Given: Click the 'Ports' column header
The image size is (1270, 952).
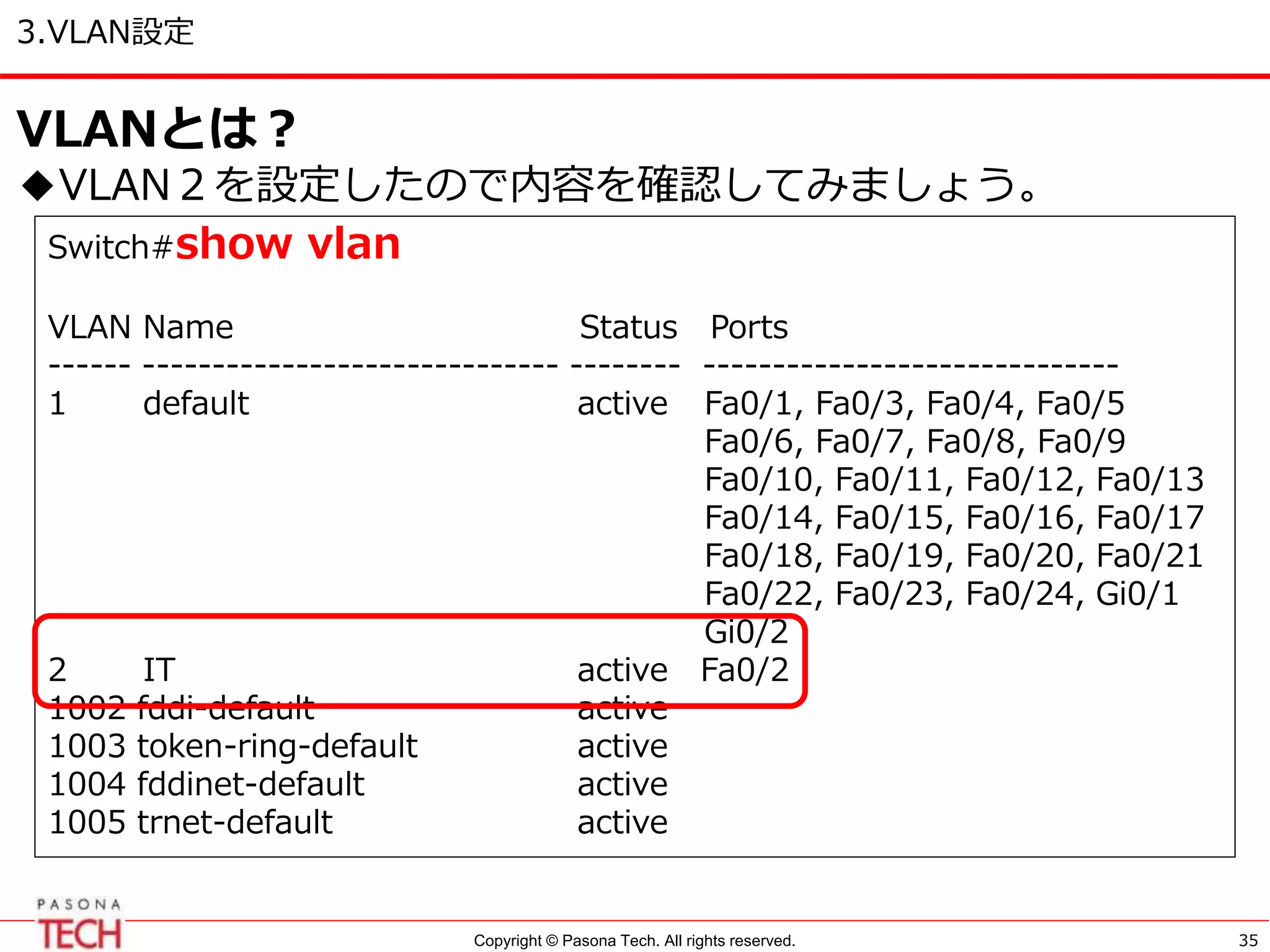Looking at the screenshot, I should [749, 327].
